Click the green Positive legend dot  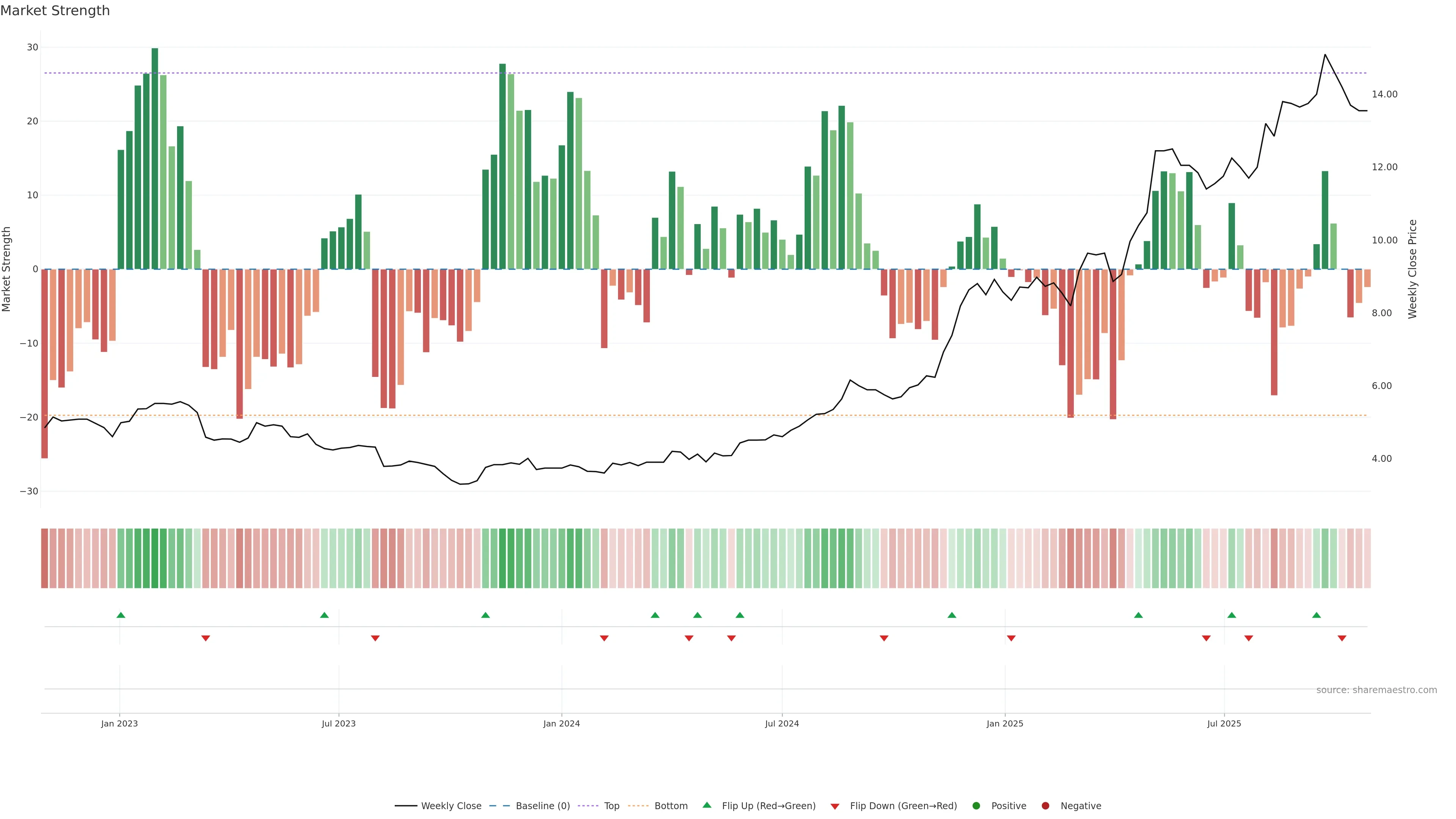pos(976,806)
